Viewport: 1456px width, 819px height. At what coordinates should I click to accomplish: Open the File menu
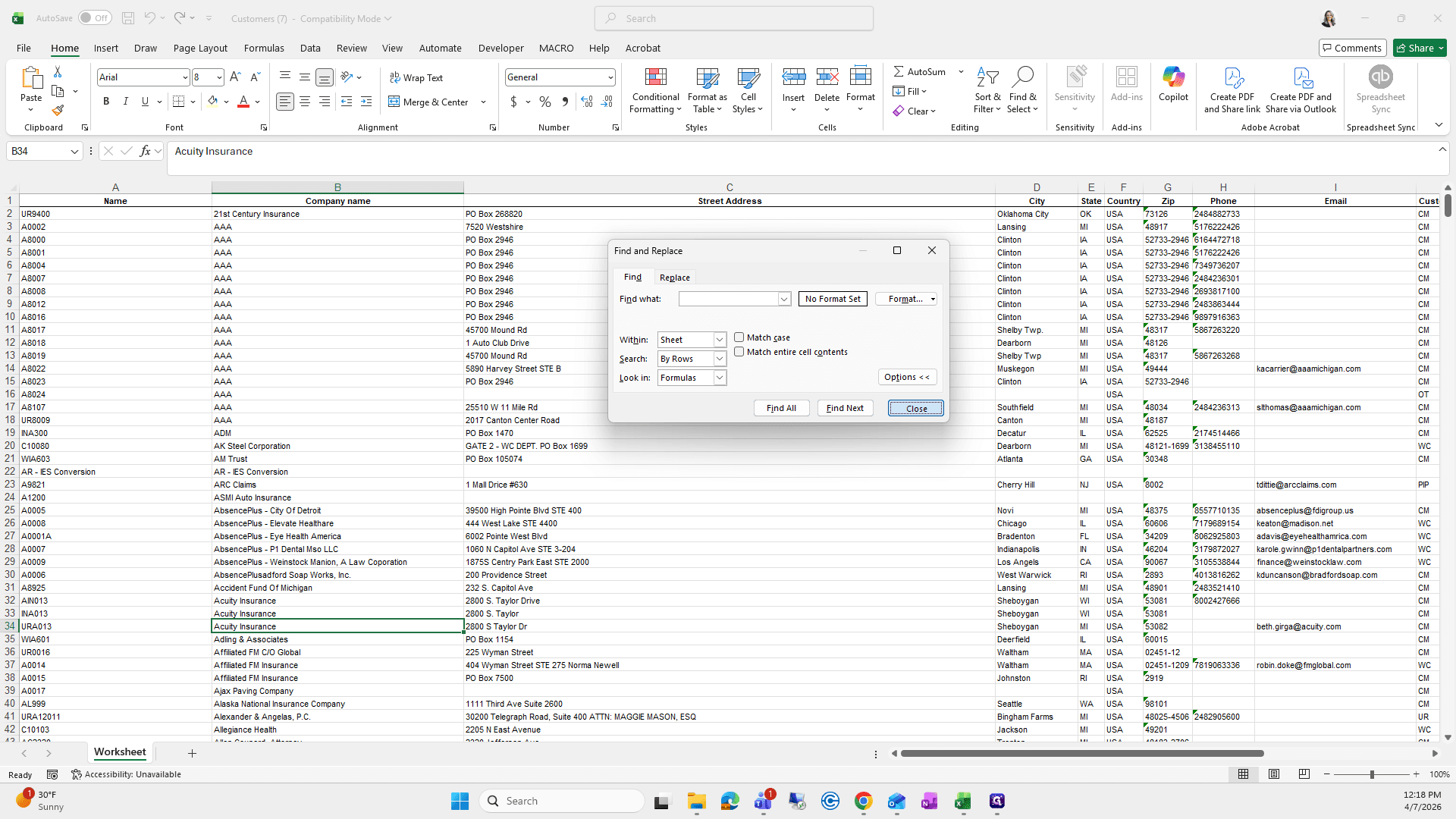24,48
